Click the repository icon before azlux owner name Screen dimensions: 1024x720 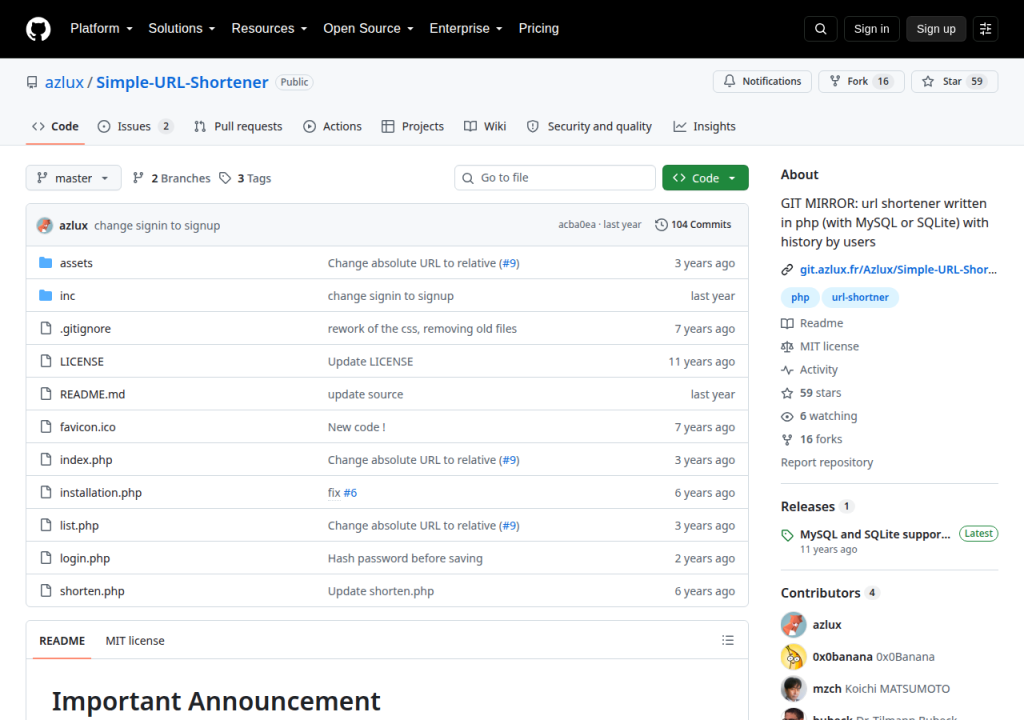[x=32, y=82]
